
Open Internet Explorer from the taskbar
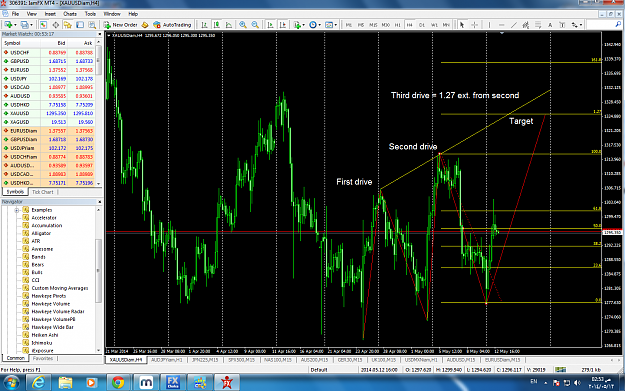(x=39, y=383)
